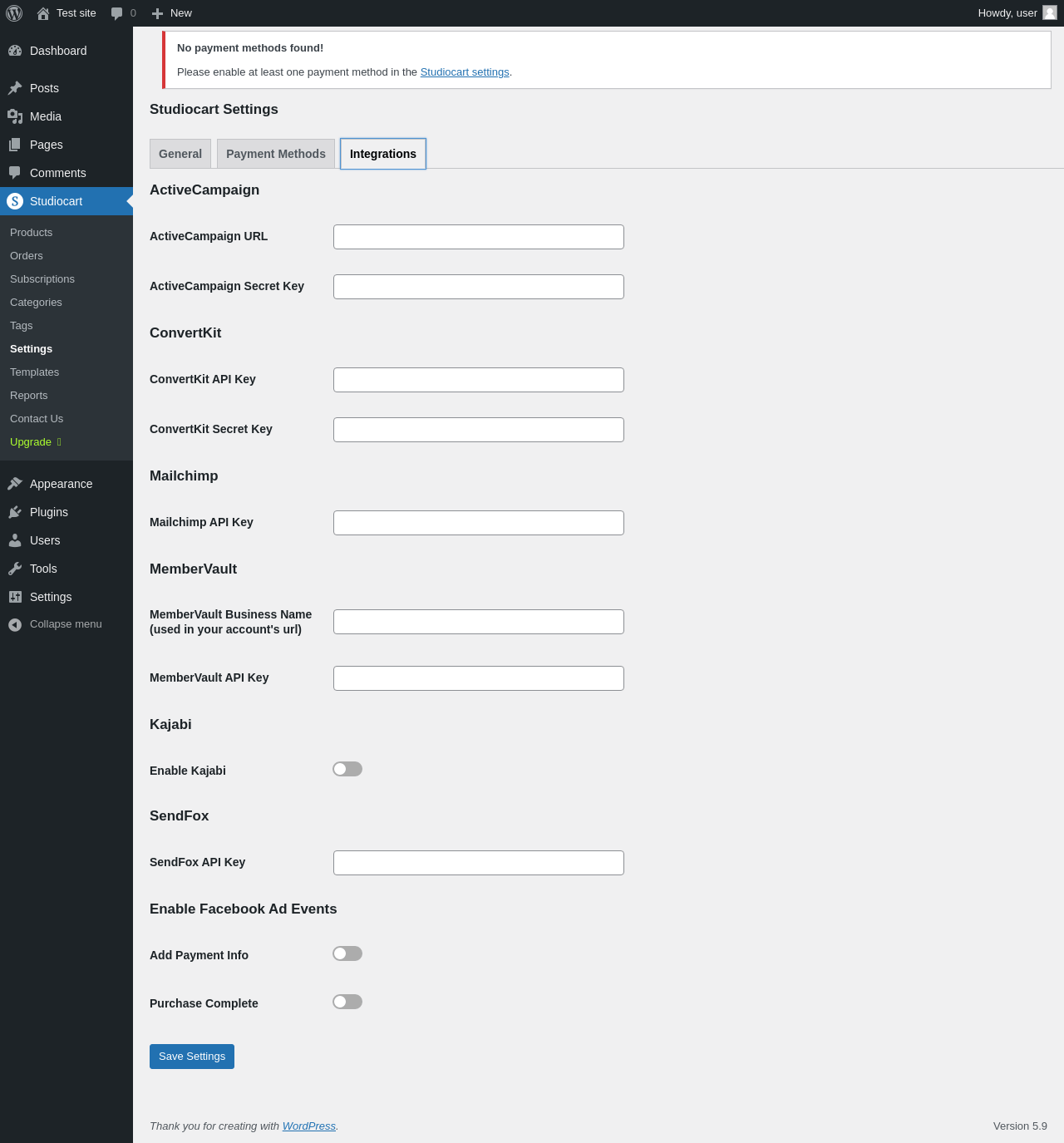Click the Collapse menu label
The height and width of the screenshot is (1143, 1064).
tap(66, 624)
